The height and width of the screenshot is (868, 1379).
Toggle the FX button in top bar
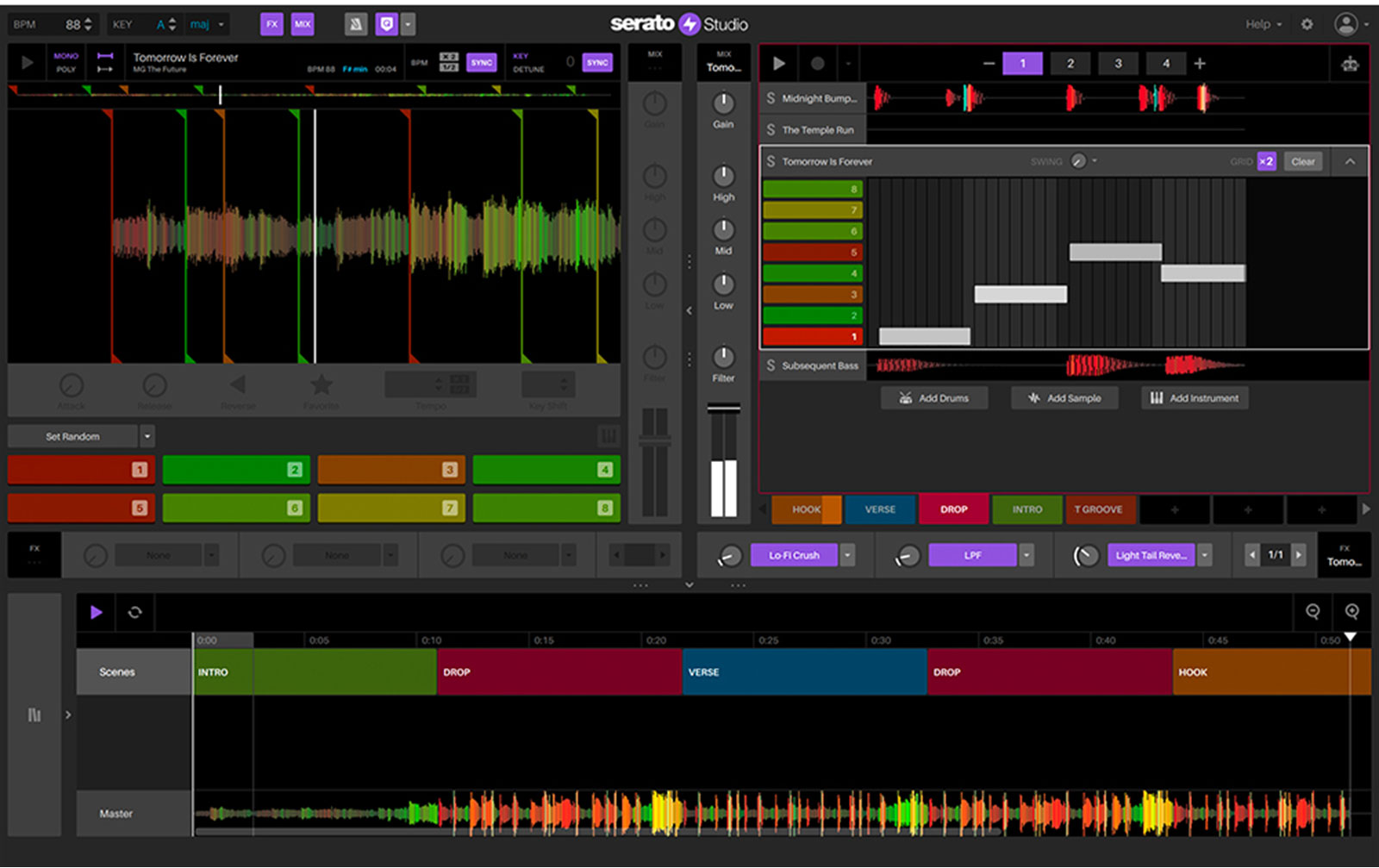tap(271, 24)
